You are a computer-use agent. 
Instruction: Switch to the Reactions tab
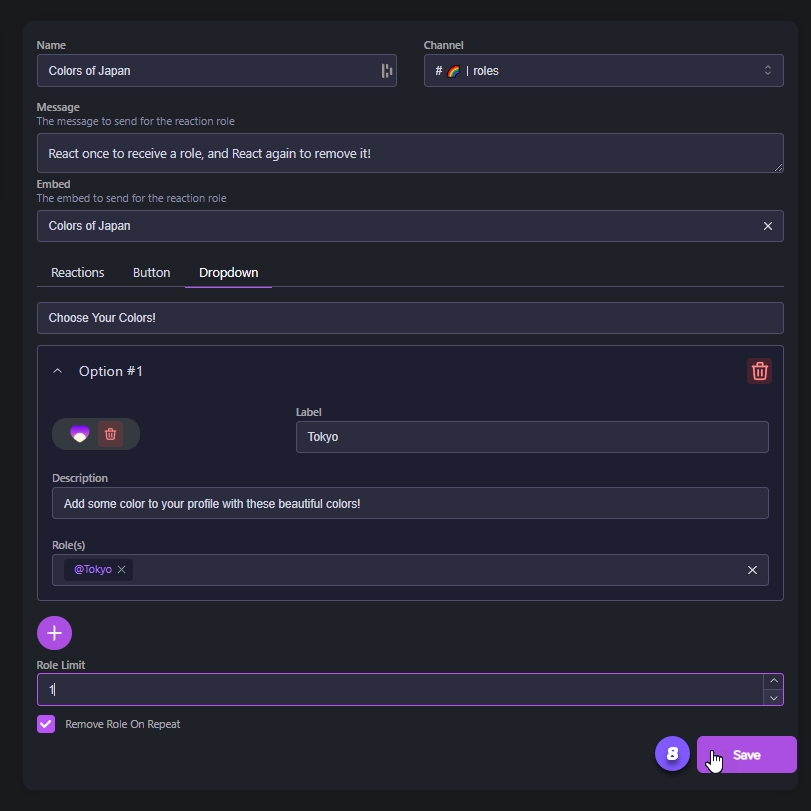tap(78, 273)
